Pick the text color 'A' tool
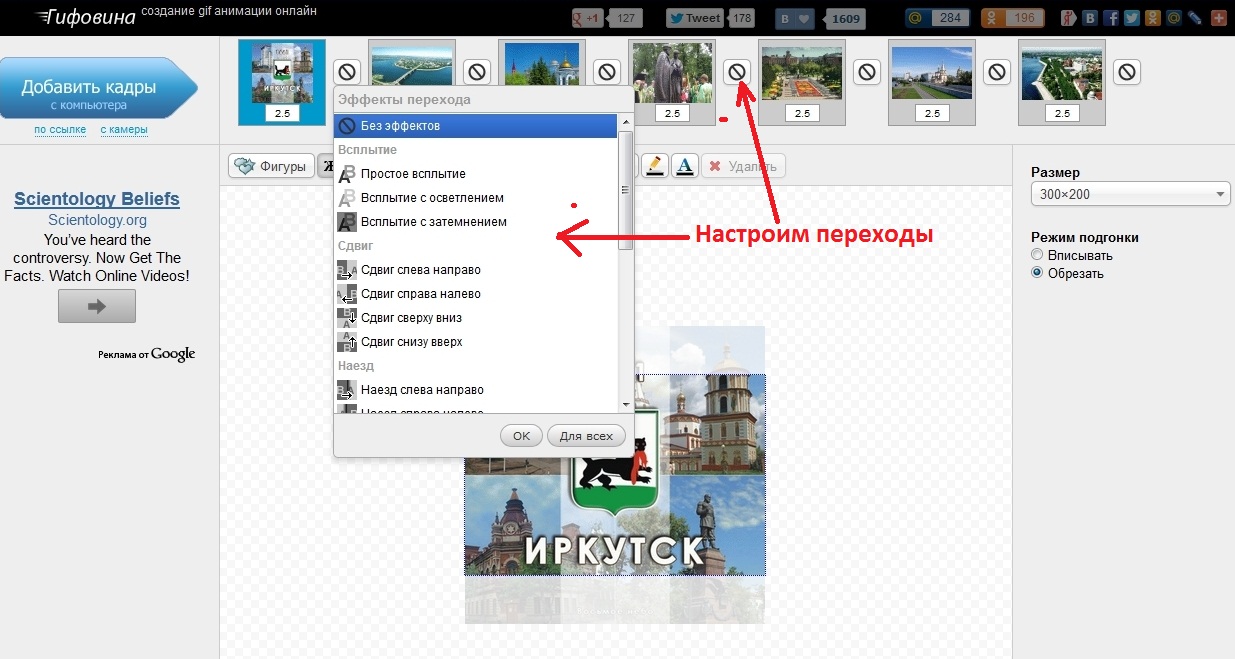Image resolution: width=1235 pixels, height=659 pixels. pos(684,166)
